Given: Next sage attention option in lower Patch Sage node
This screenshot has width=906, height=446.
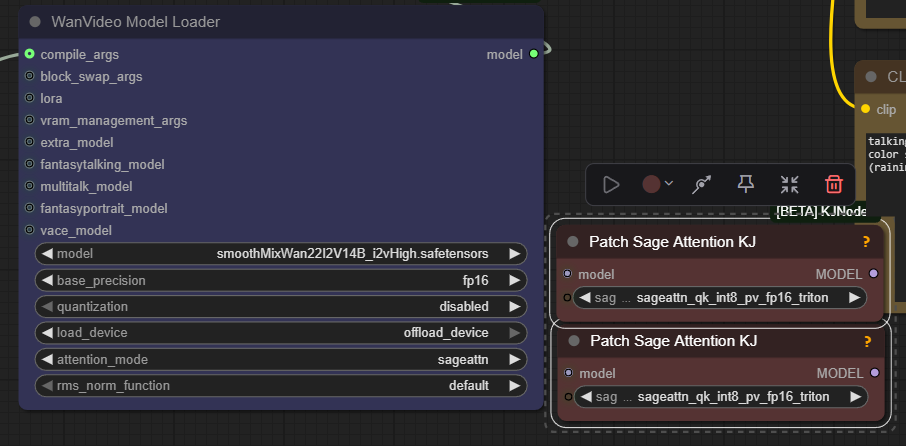Looking at the screenshot, I should [855, 396].
